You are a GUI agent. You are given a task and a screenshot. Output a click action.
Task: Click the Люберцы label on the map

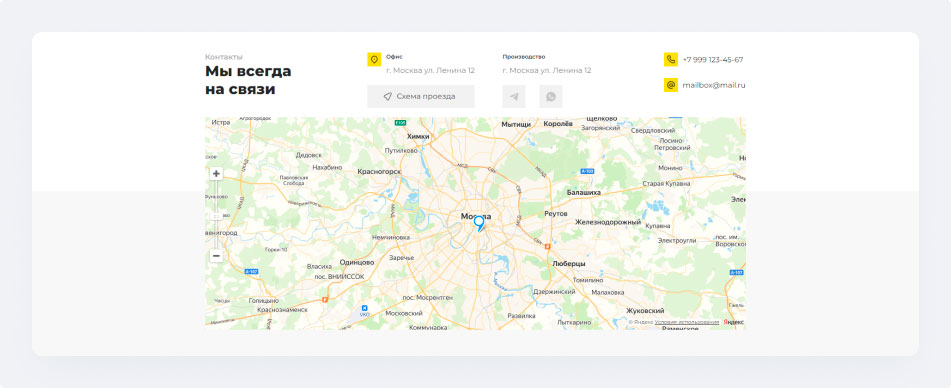(569, 264)
